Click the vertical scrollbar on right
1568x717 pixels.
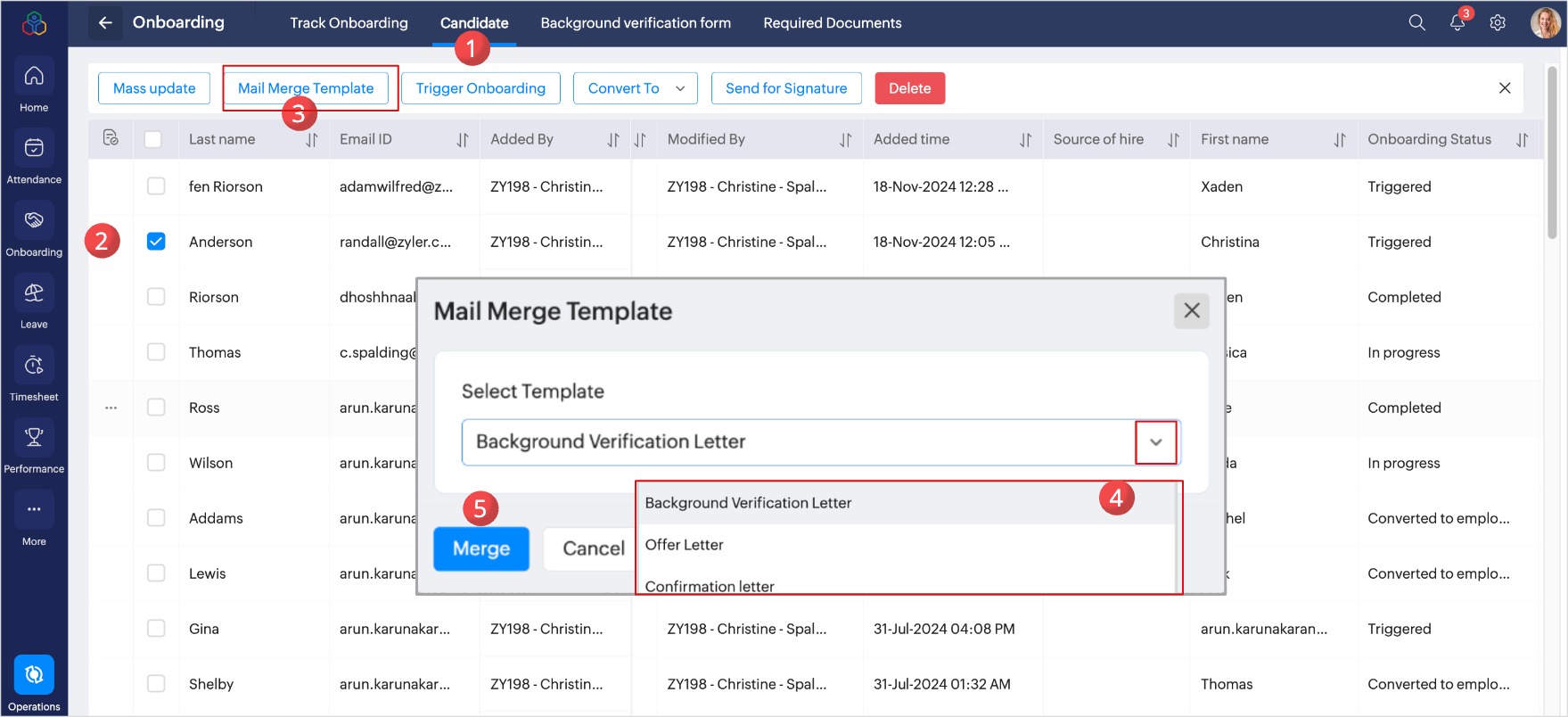click(x=1552, y=152)
